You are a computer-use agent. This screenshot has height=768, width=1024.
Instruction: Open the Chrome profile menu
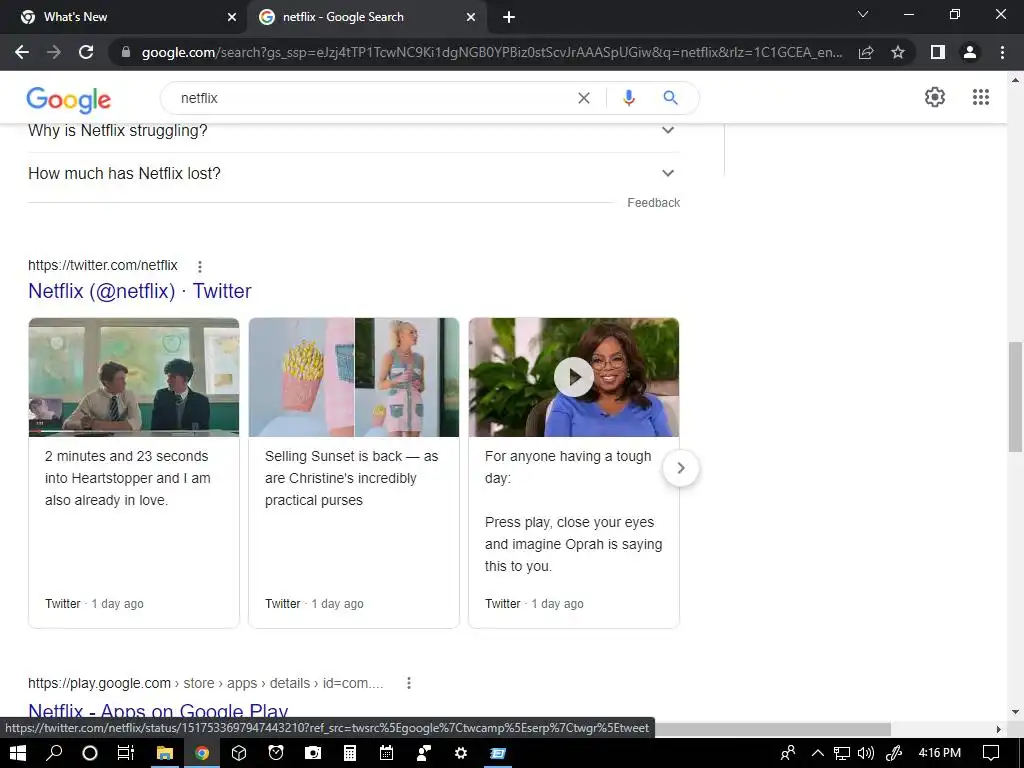click(x=970, y=52)
